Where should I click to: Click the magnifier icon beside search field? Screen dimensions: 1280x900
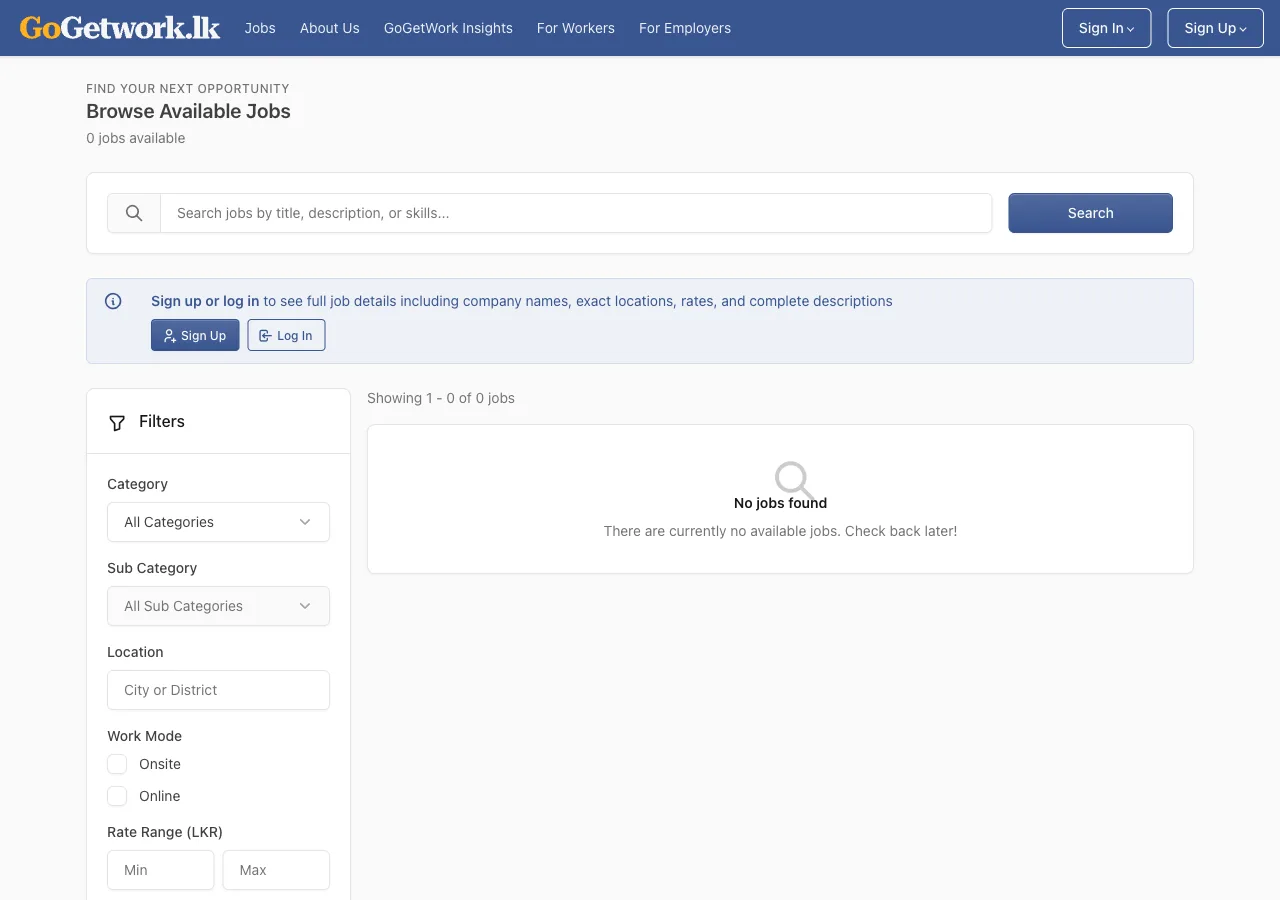click(134, 213)
